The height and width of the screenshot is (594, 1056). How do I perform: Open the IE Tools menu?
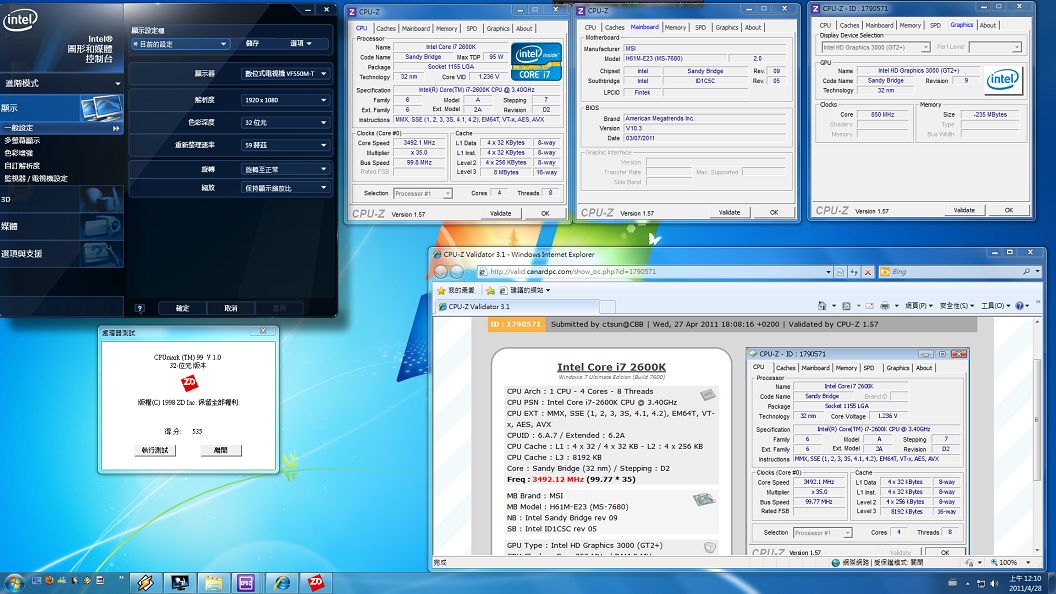coord(995,306)
